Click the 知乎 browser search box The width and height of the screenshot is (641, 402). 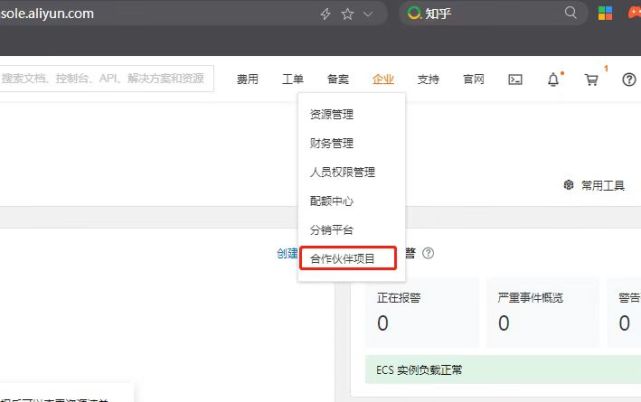click(x=493, y=13)
